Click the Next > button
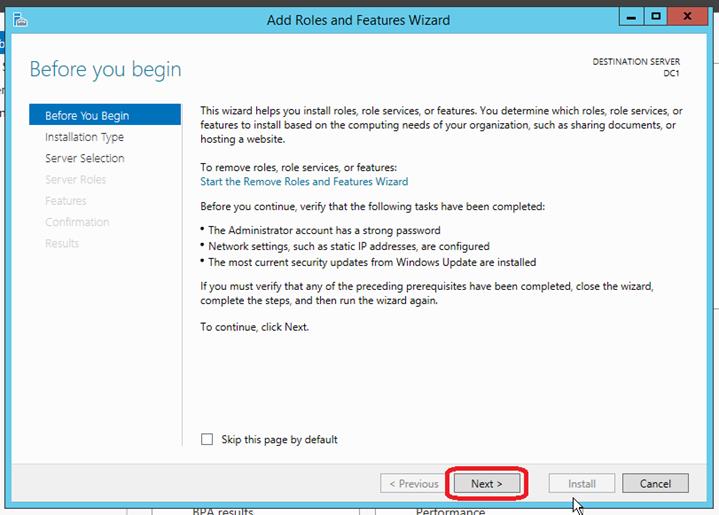Image resolution: width=719 pixels, height=515 pixels. pos(487,483)
